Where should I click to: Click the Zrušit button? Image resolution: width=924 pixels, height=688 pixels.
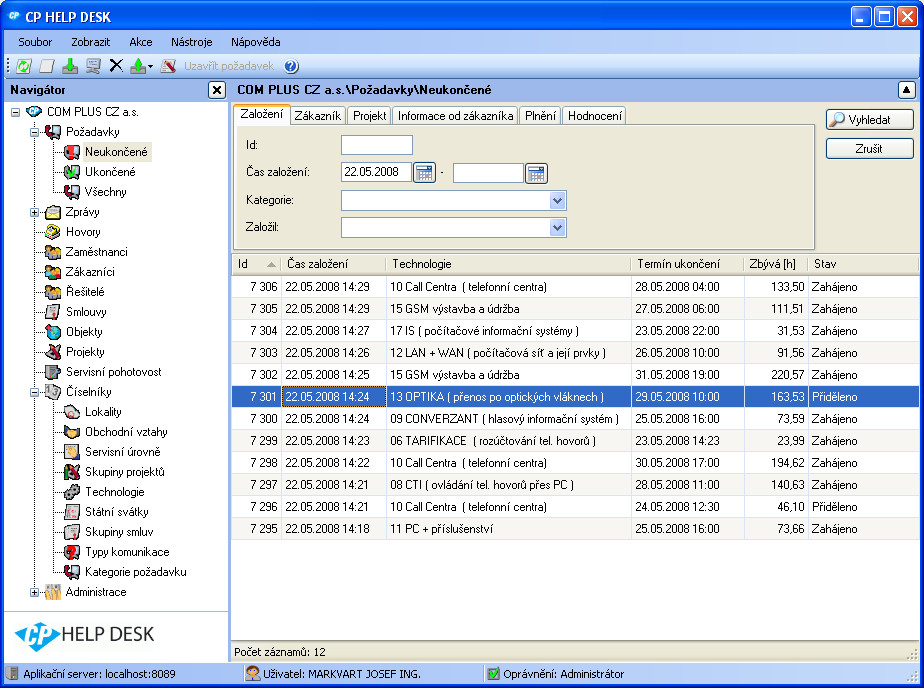pos(869,148)
